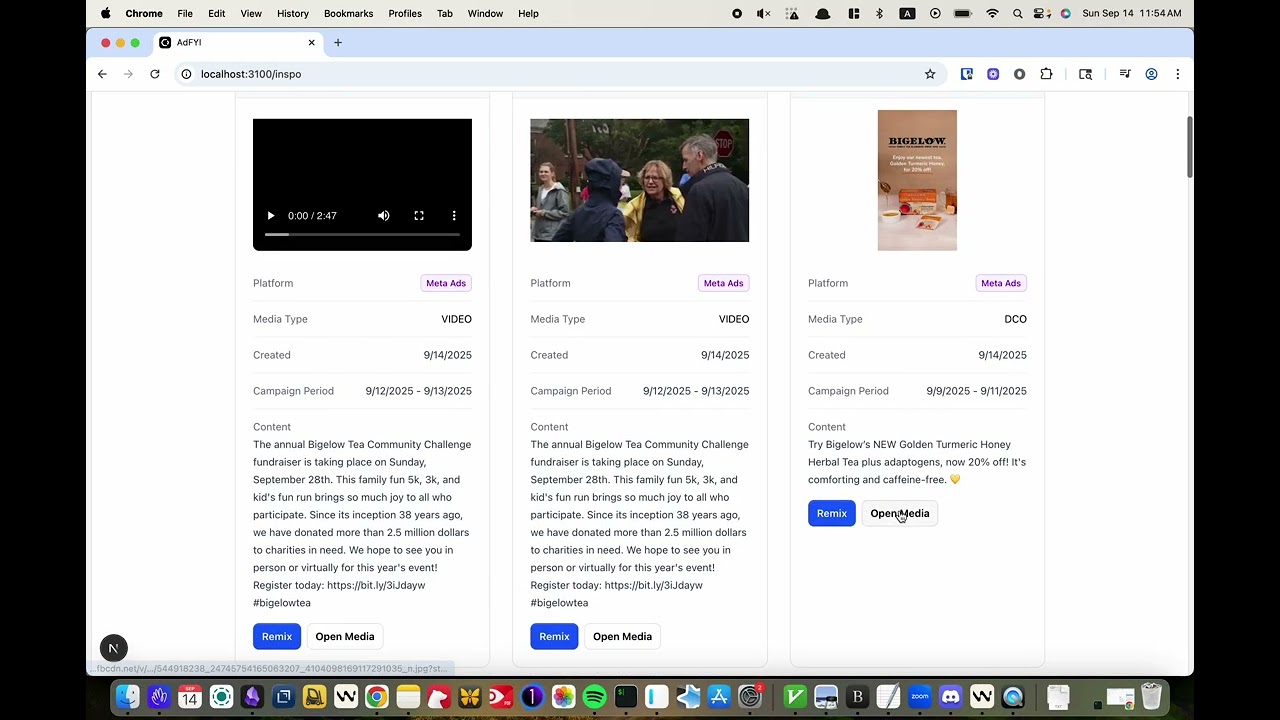Open the Extensions puzzle piece menu
This screenshot has width=1280, height=720.
coord(1046,74)
